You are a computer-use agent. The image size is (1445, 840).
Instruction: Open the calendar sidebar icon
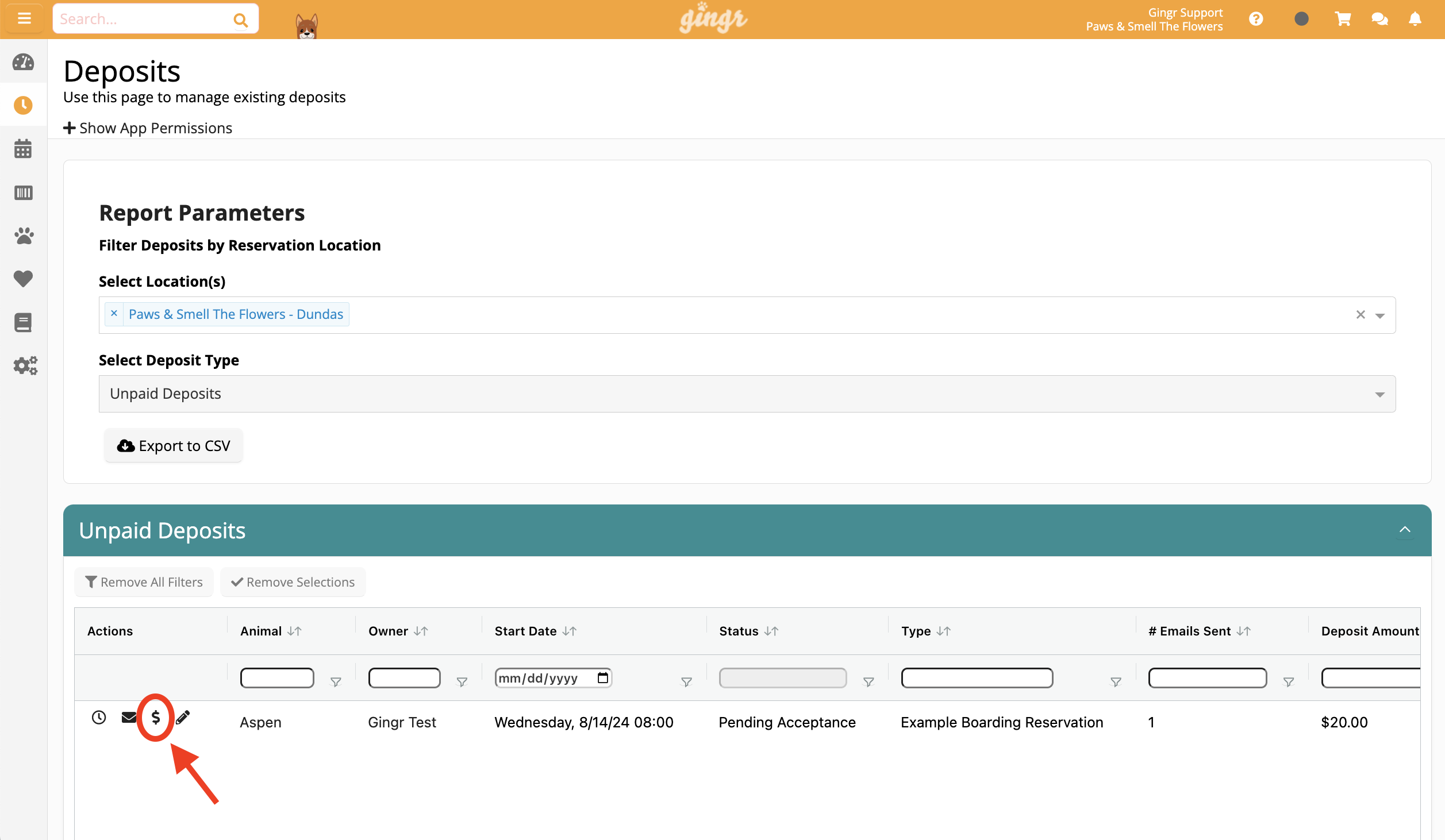point(23,149)
